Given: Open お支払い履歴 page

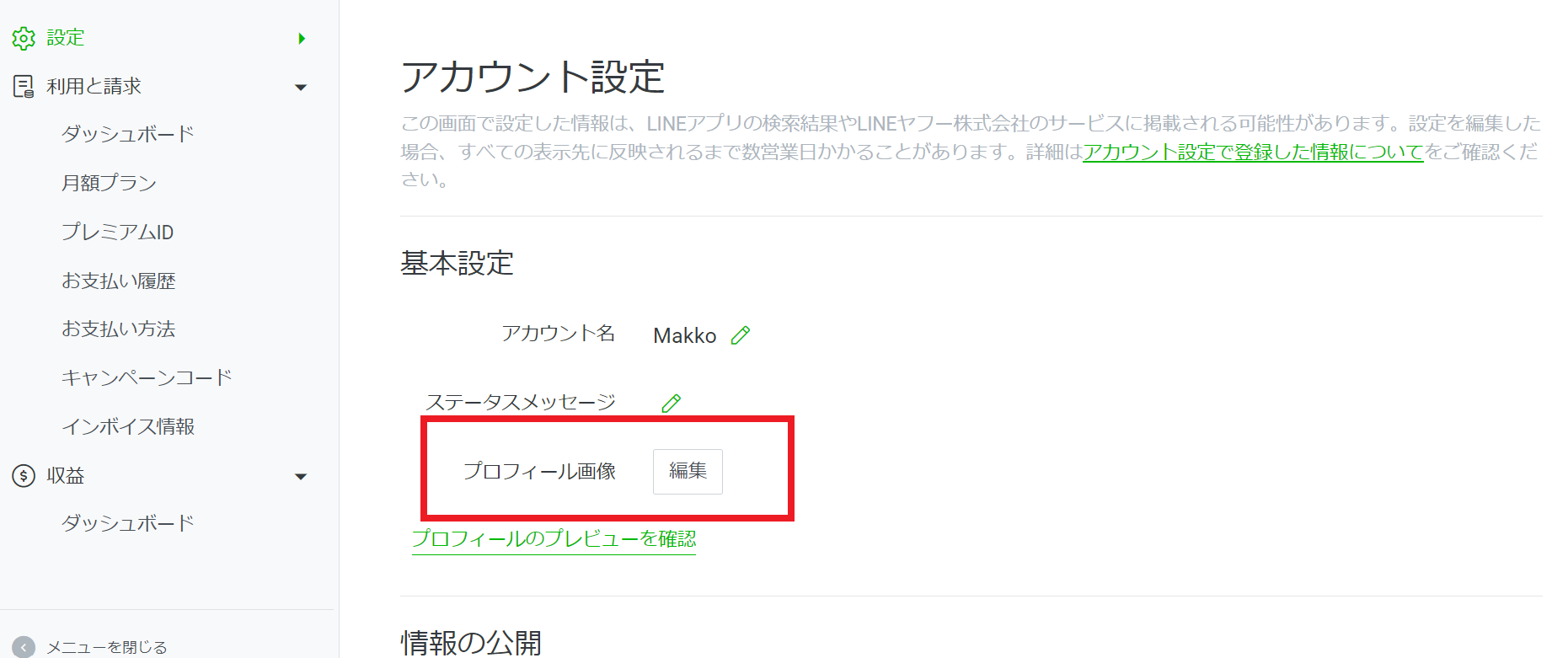Looking at the screenshot, I should [x=119, y=281].
